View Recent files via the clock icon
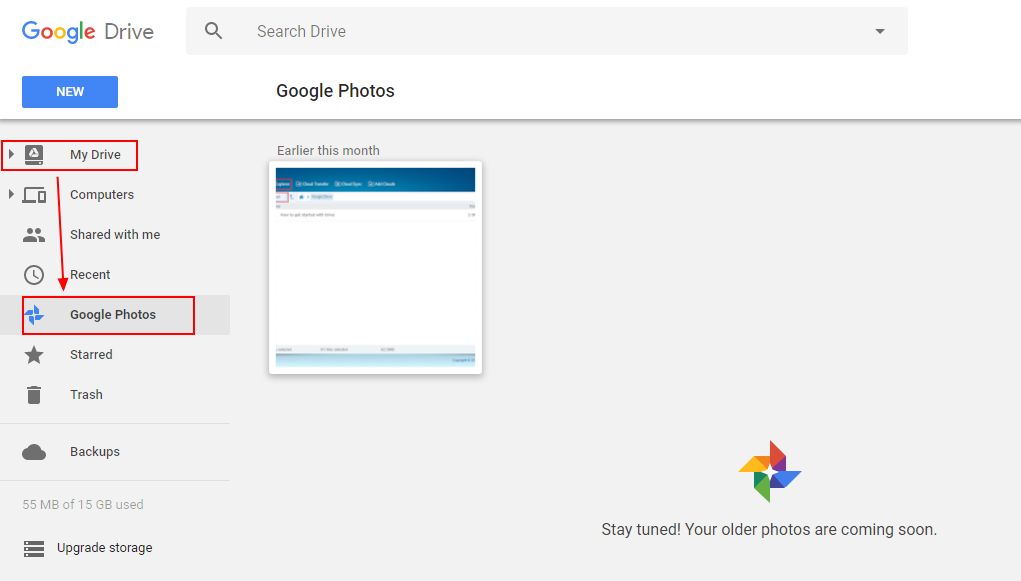Viewport: 1021px width, 581px height. coord(34,274)
